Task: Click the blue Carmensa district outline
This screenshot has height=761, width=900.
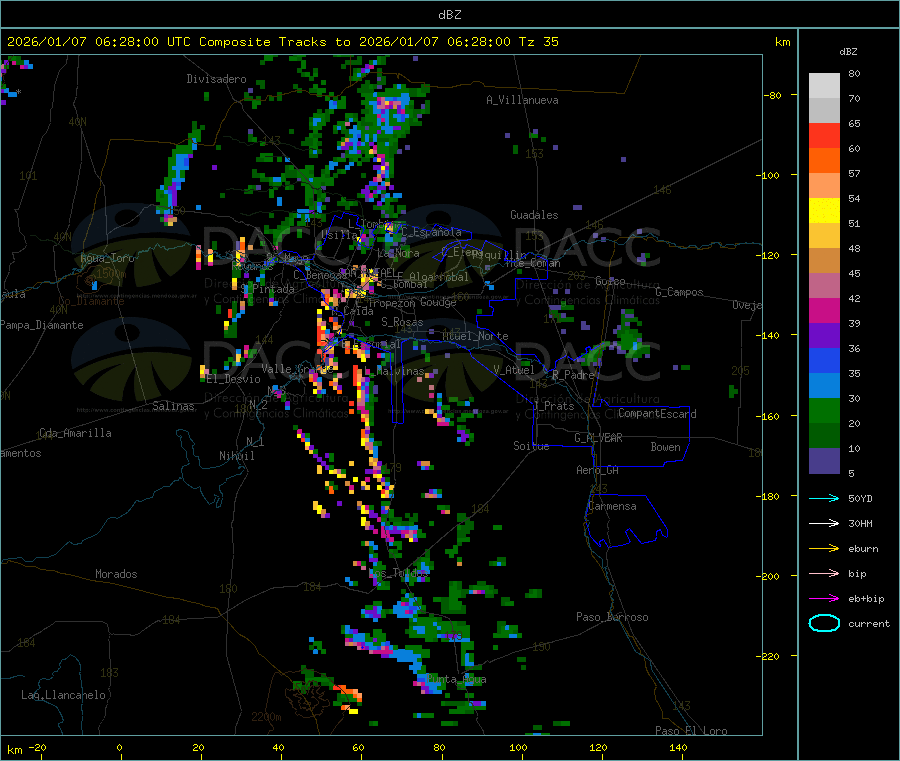Action: pos(626,520)
